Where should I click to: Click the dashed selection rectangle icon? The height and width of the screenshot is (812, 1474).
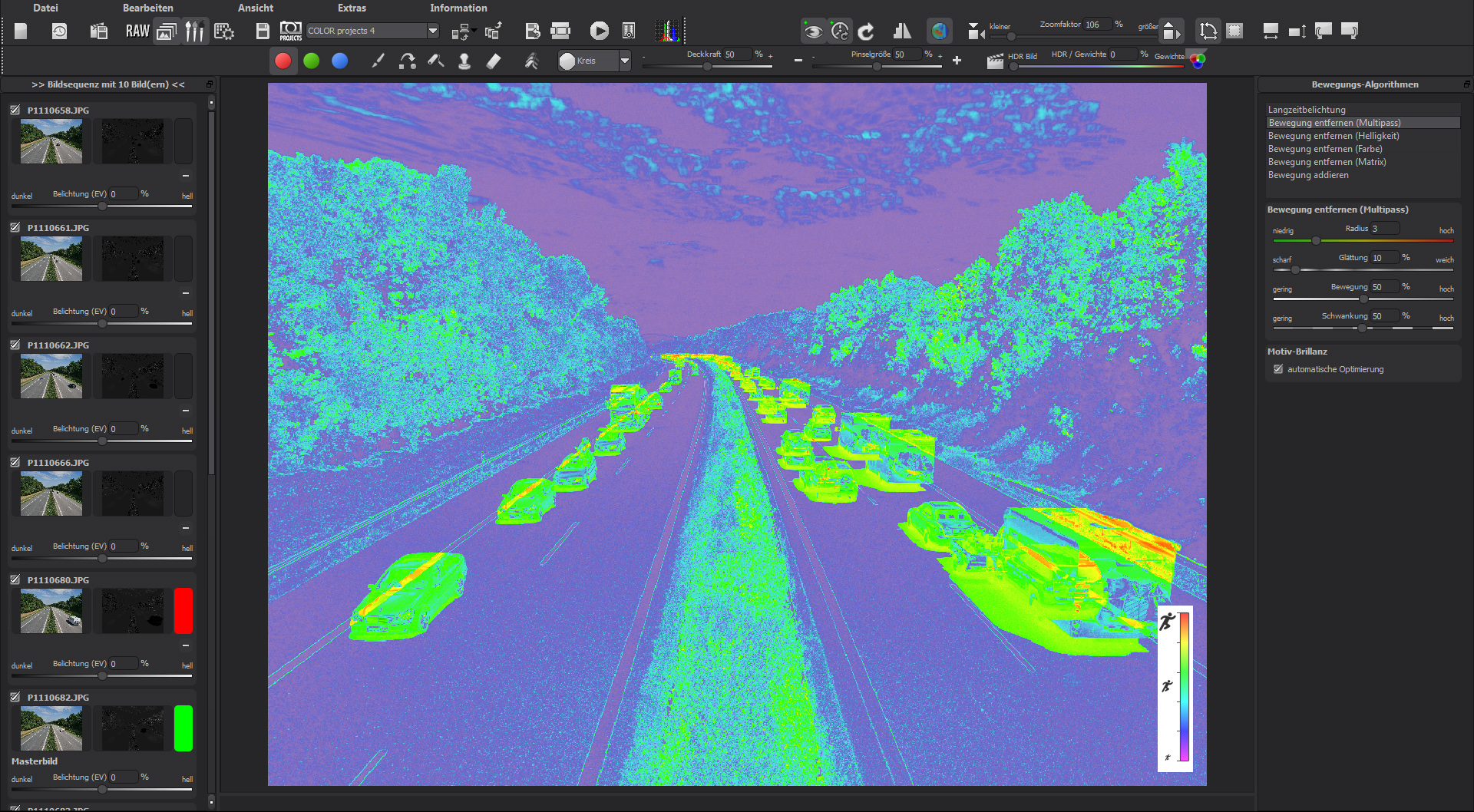1234,31
